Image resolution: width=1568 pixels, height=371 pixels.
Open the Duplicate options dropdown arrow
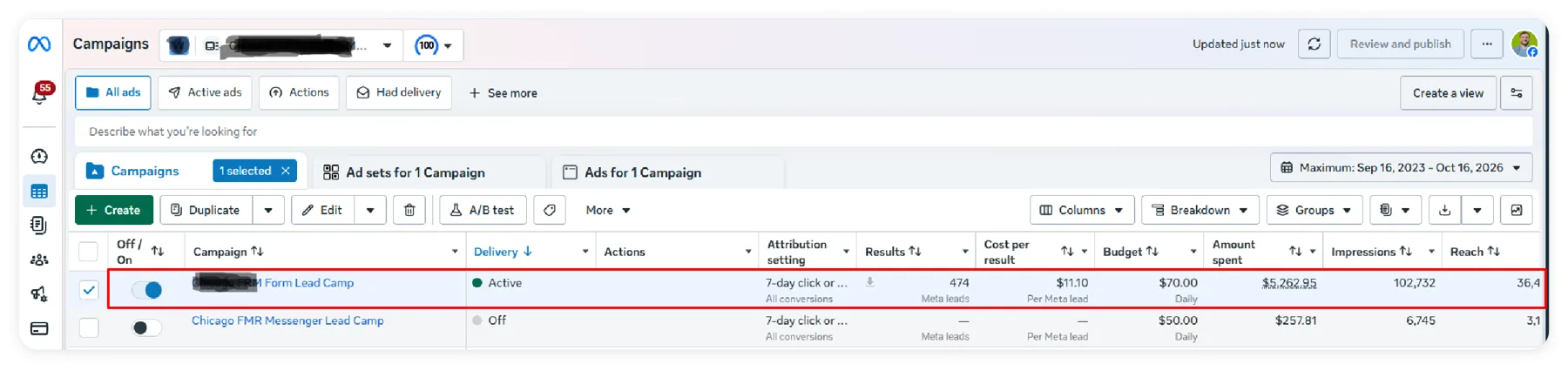[x=268, y=210]
